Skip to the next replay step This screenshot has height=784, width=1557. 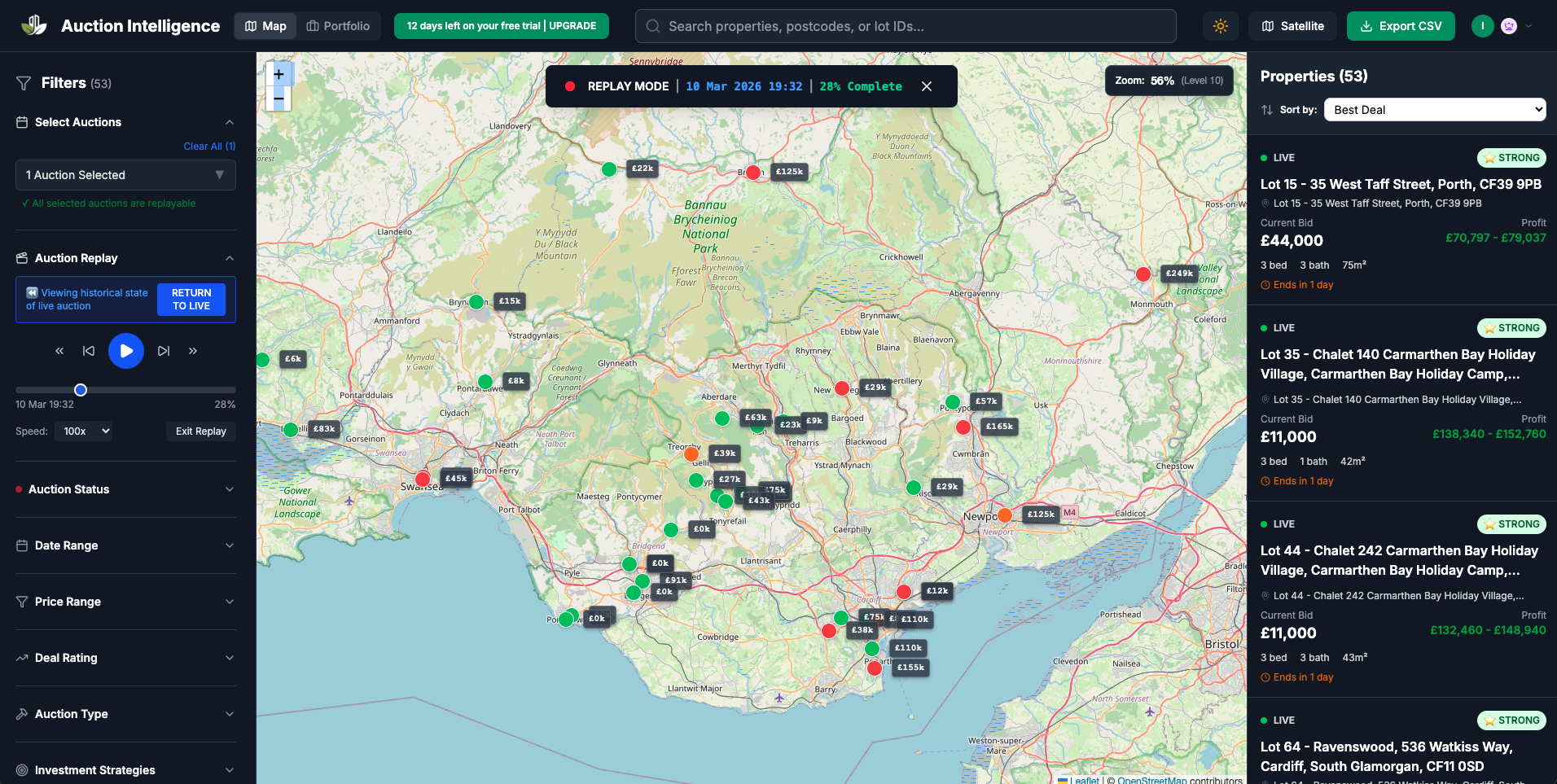point(164,351)
